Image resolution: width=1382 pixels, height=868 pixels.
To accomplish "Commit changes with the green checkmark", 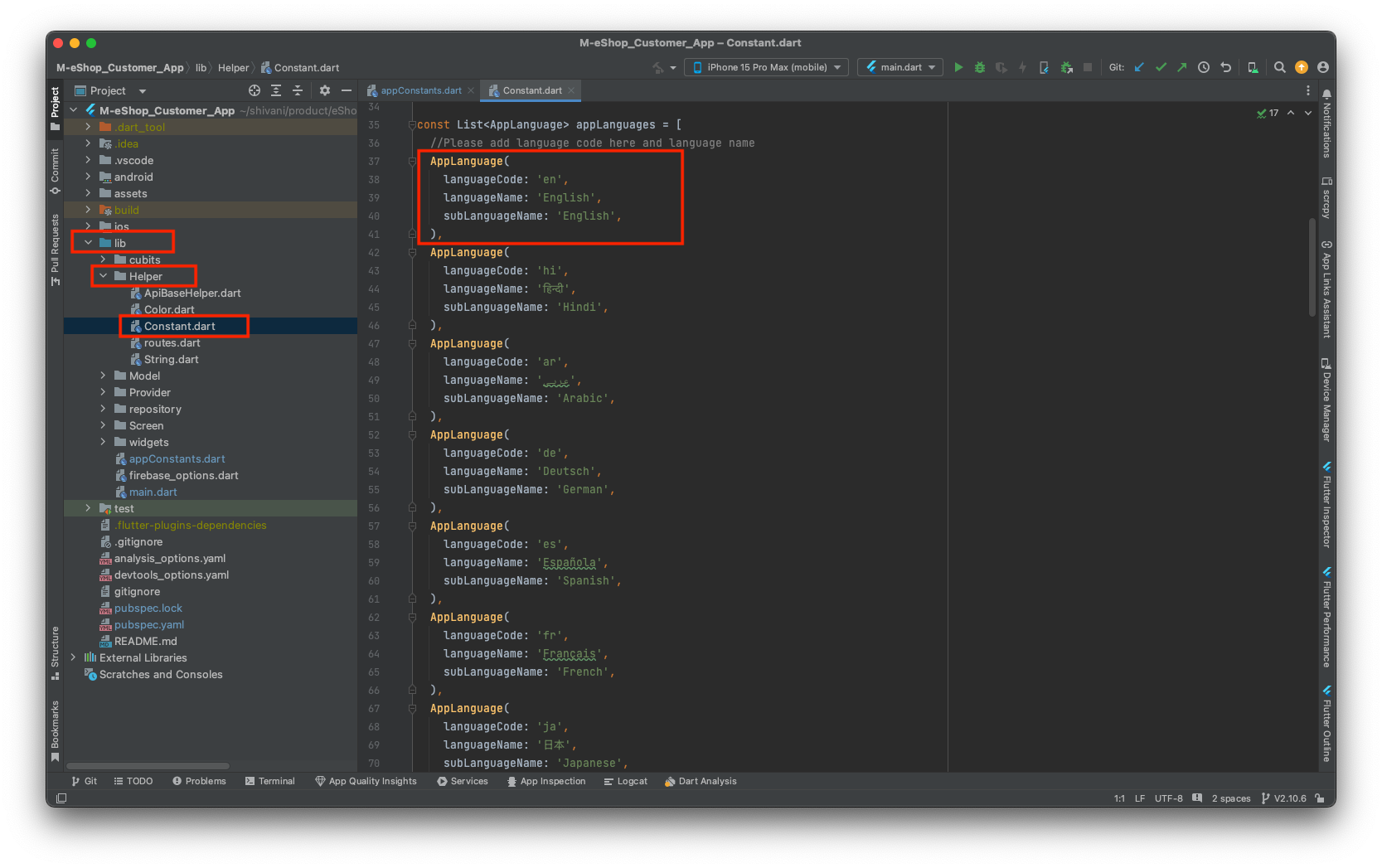I will (1161, 67).
